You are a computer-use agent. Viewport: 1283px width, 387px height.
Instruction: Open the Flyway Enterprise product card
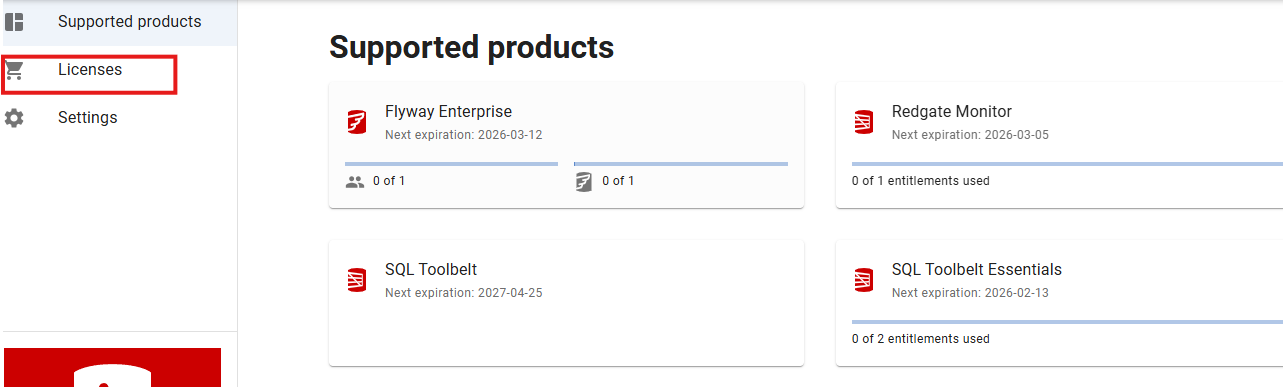coord(566,145)
